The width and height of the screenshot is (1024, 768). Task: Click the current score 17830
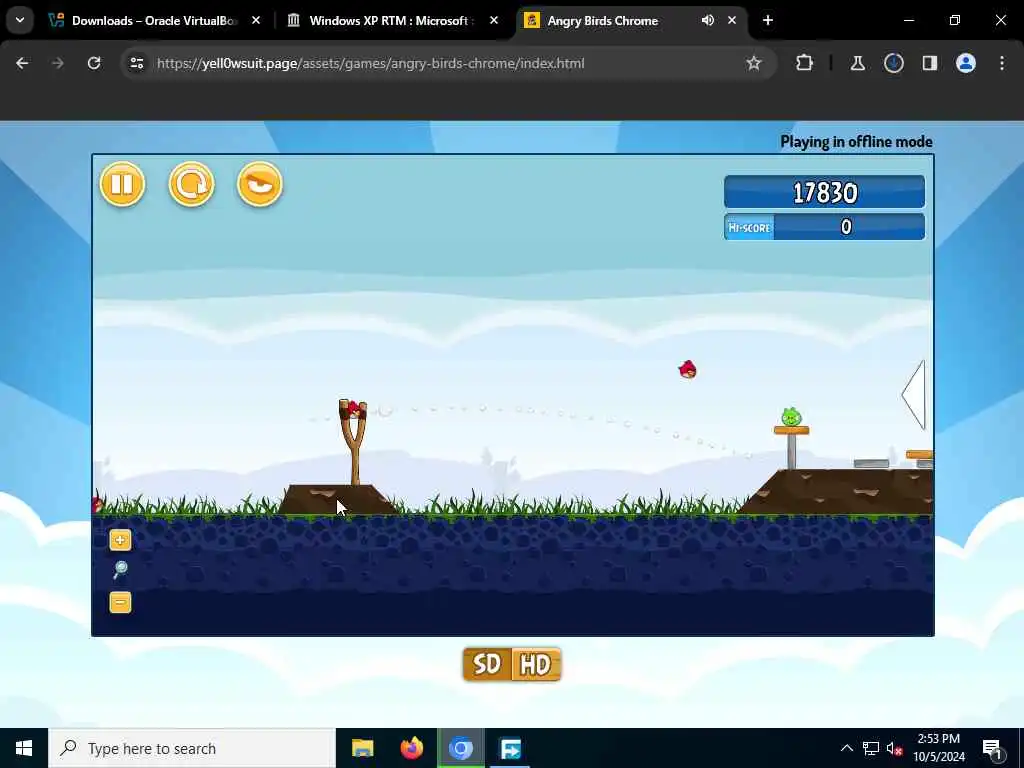click(x=824, y=192)
